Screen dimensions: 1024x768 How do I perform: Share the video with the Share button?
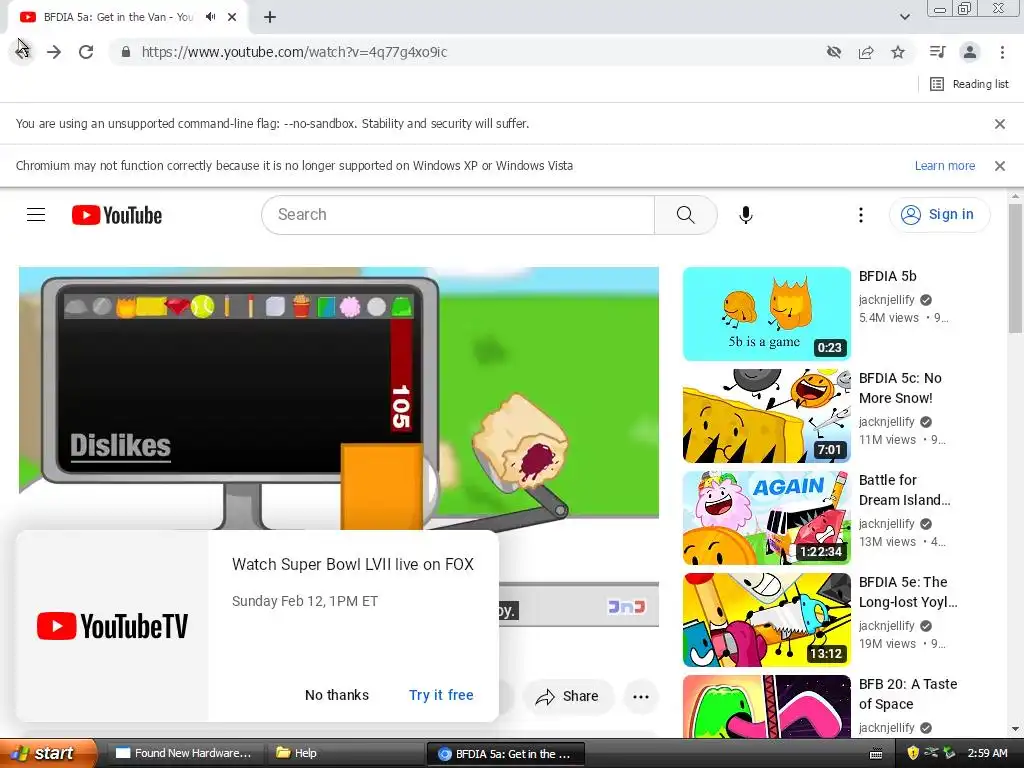(568, 696)
